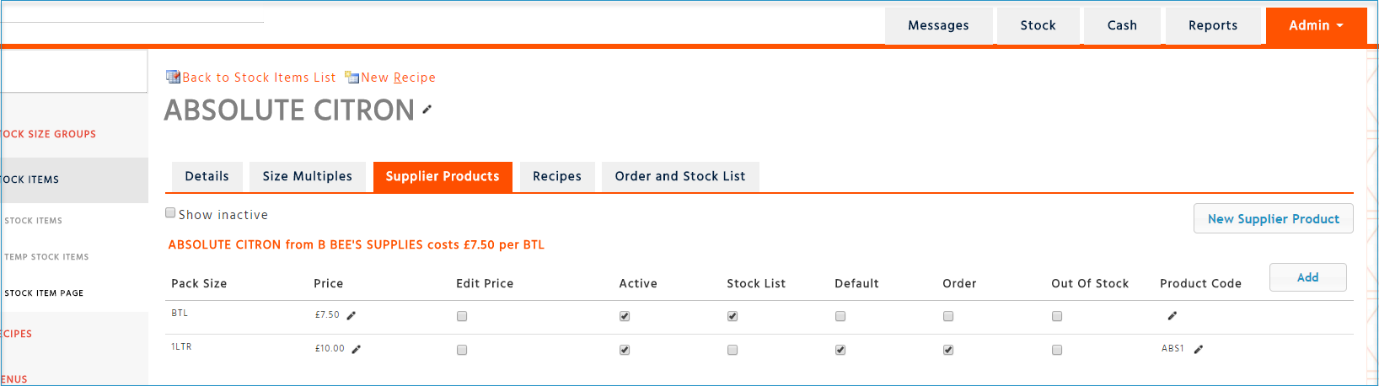Enable Edit Price checkbox for BTL row

point(462,316)
